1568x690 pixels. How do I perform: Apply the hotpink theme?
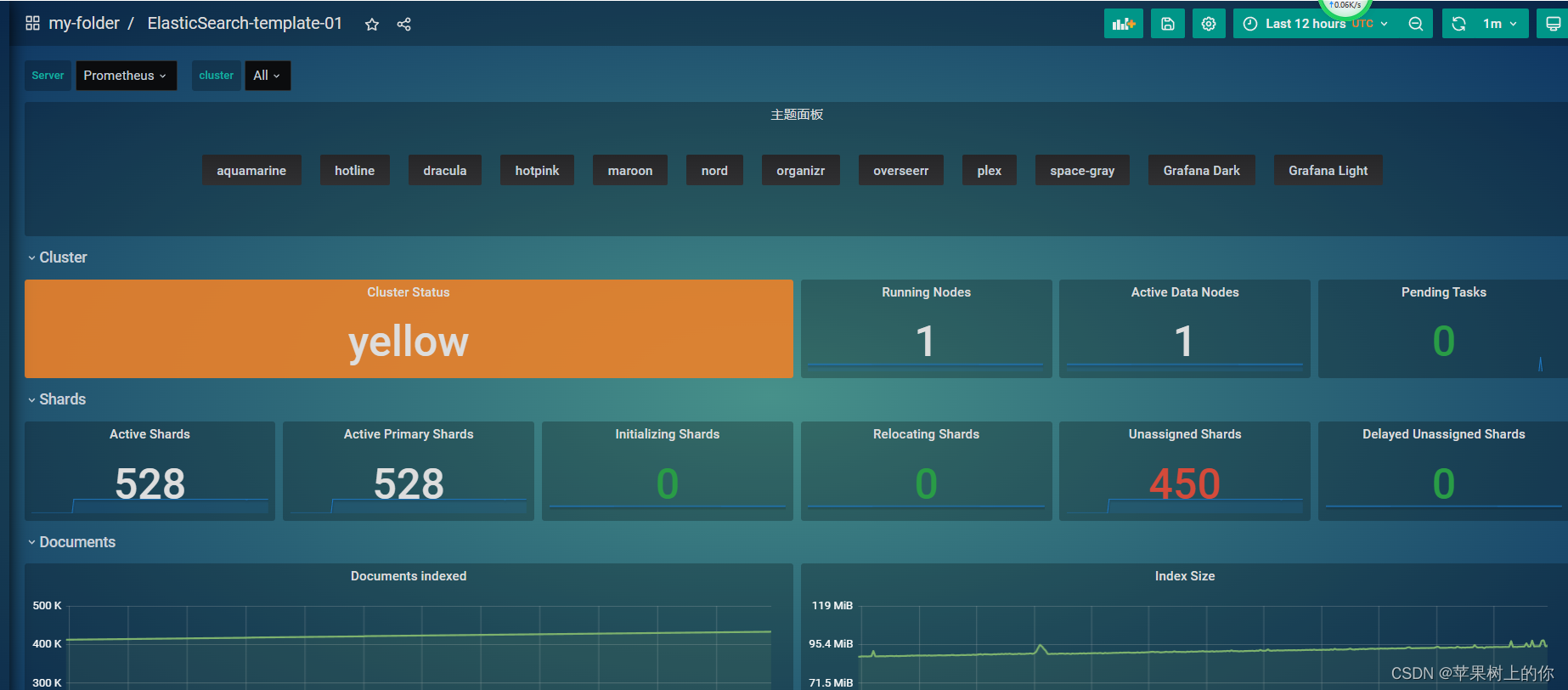[x=537, y=171]
